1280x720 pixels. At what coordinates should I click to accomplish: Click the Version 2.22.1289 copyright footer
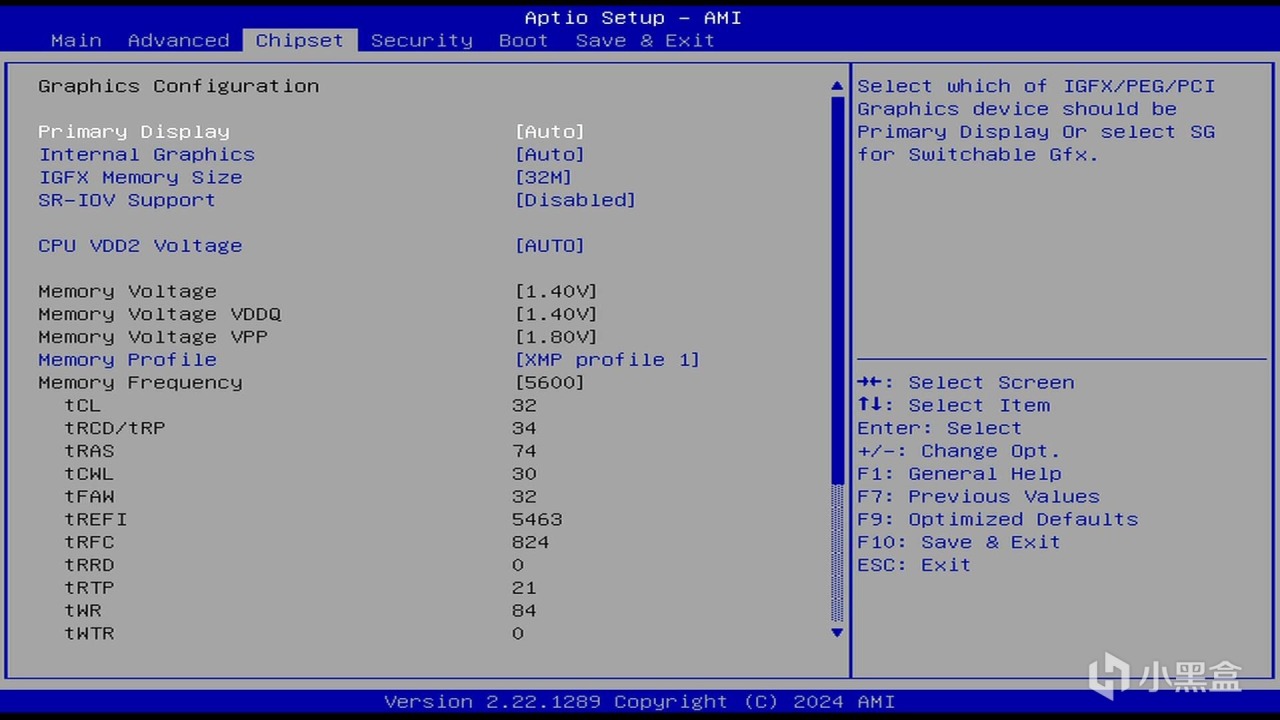click(x=639, y=702)
